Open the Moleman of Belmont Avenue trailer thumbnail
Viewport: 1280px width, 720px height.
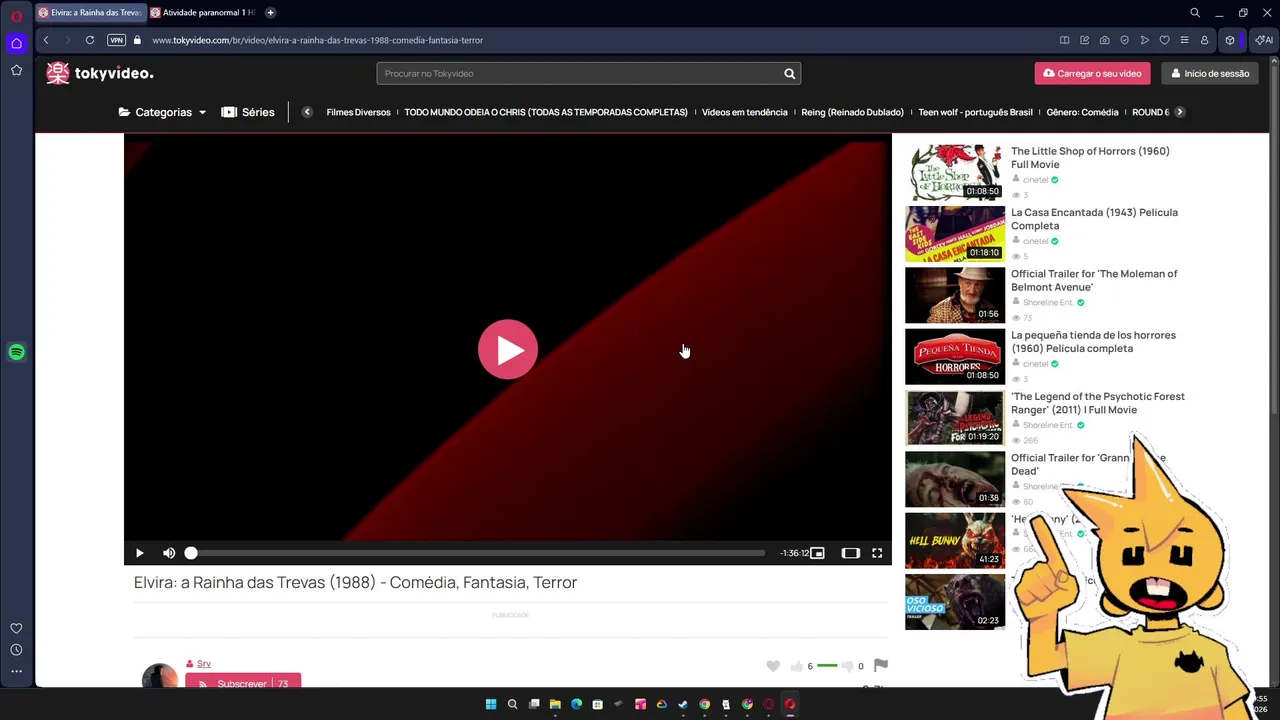pyautogui.click(x=955, y=295)
